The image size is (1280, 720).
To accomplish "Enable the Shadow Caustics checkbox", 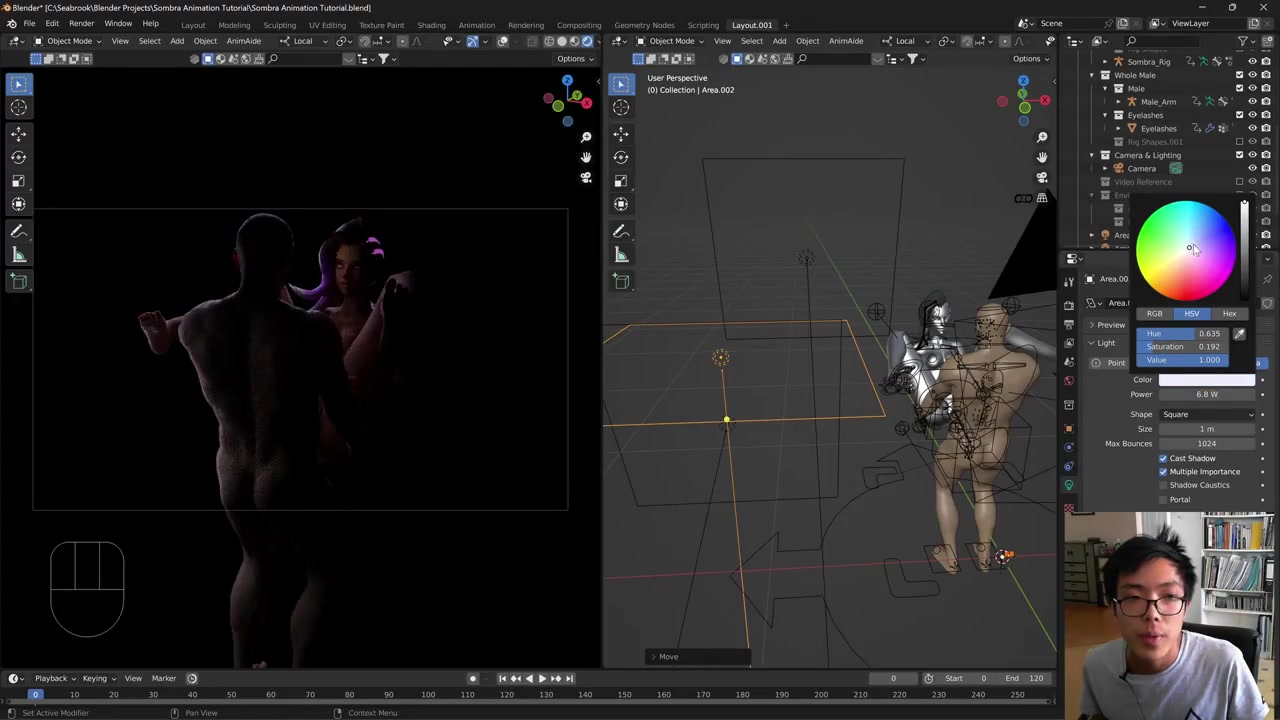I will coord(1163,485).
